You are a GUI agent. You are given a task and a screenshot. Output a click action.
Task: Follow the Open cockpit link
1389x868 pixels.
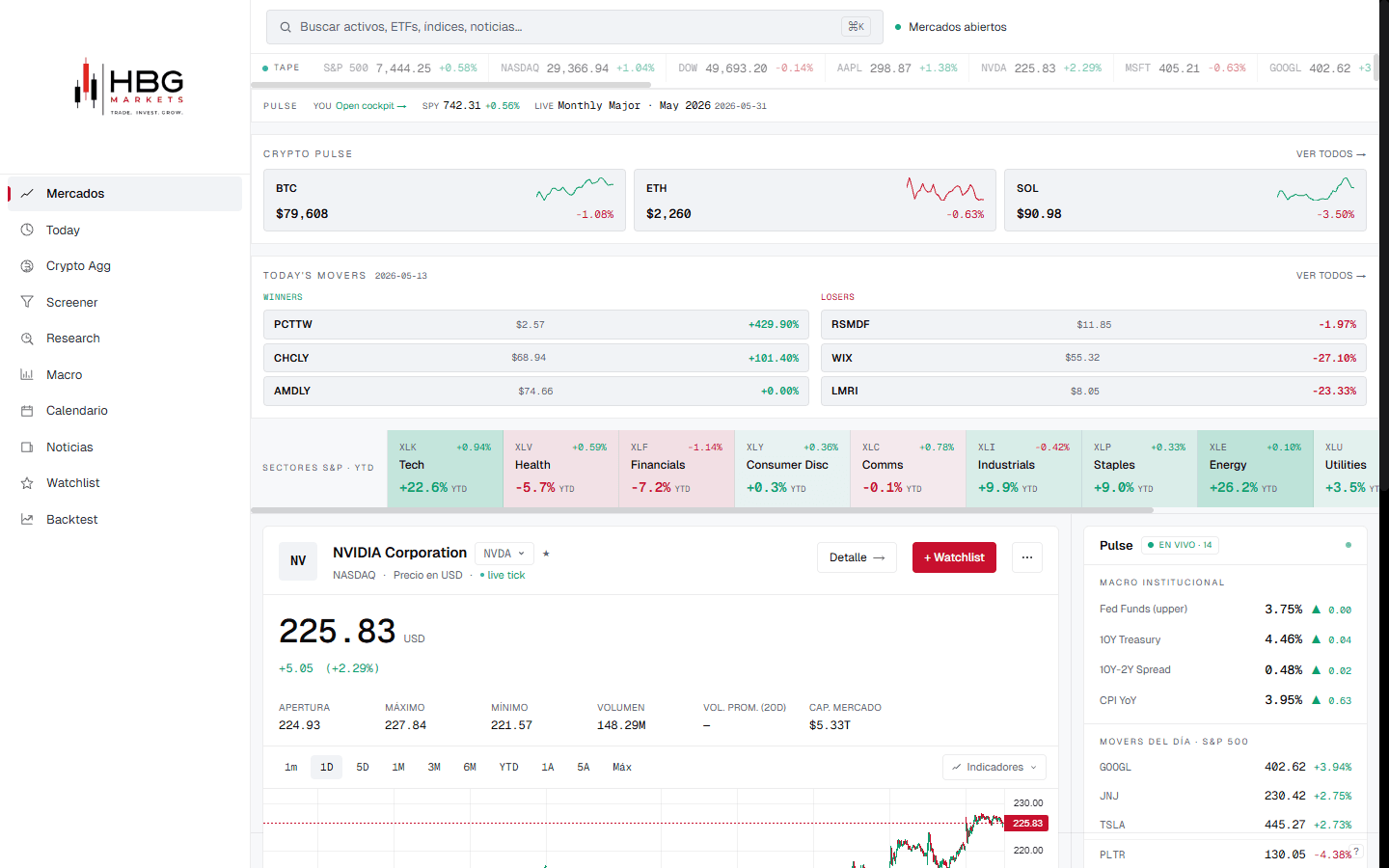pos(370,106)
